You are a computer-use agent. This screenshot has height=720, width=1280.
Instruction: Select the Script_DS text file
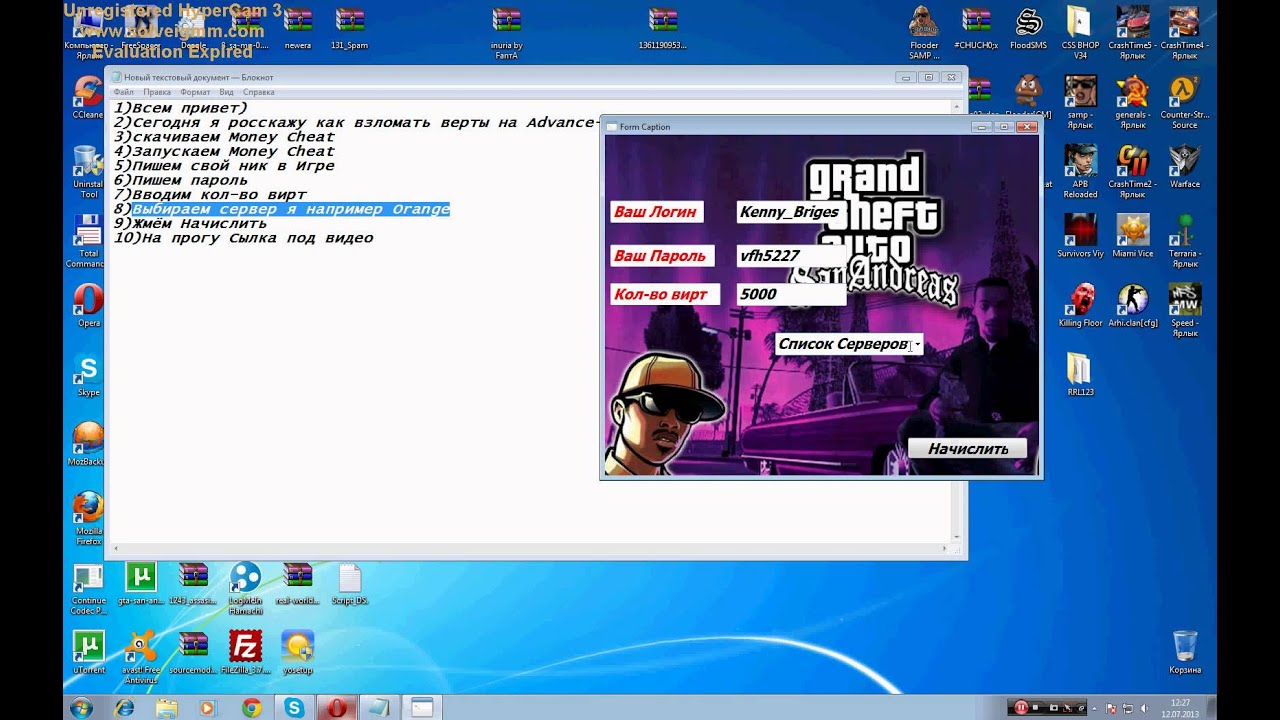(x=349, y=585)
